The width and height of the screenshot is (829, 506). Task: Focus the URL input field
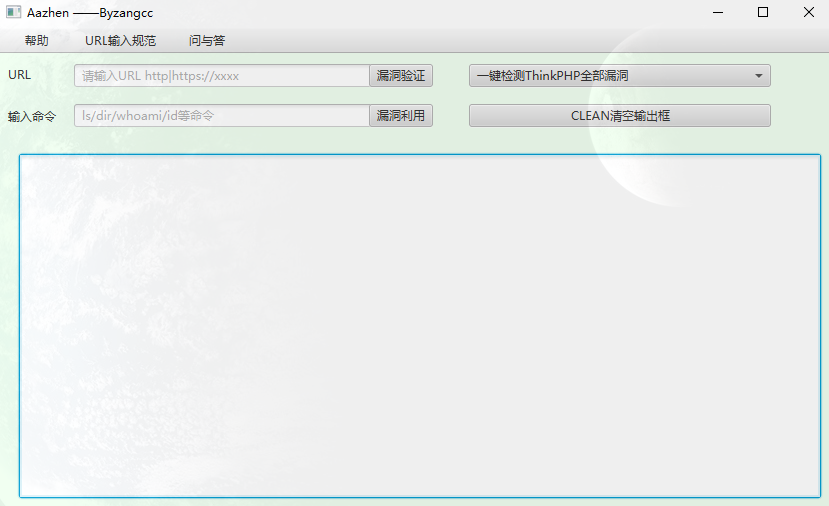[x=222, y=76]
